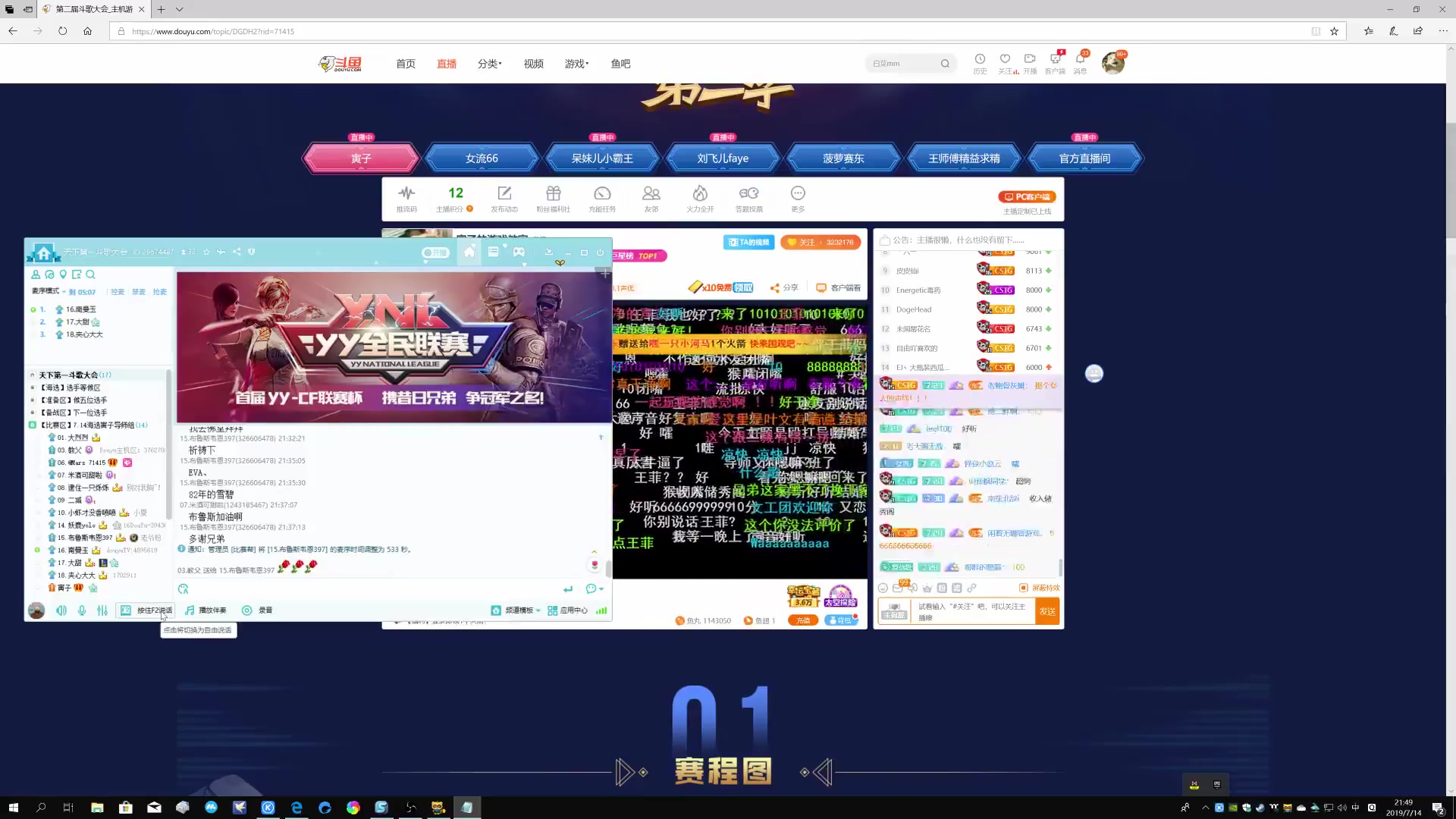Click the YY channel home icon
This screenshot has height=819, width=1456.
43,253
